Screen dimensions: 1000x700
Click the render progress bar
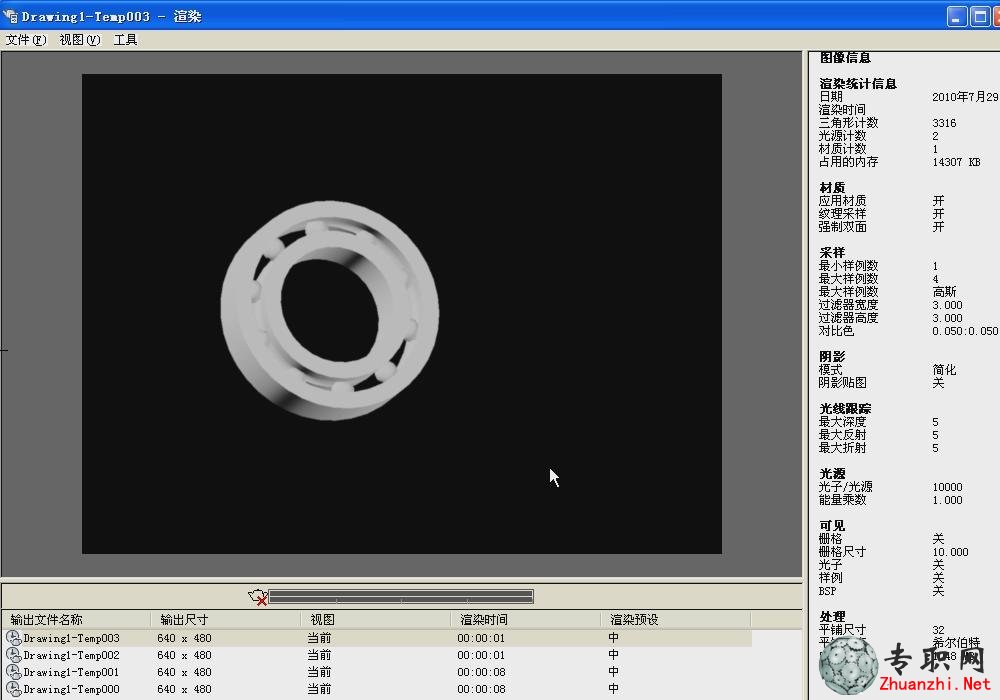tap(401, 597)
